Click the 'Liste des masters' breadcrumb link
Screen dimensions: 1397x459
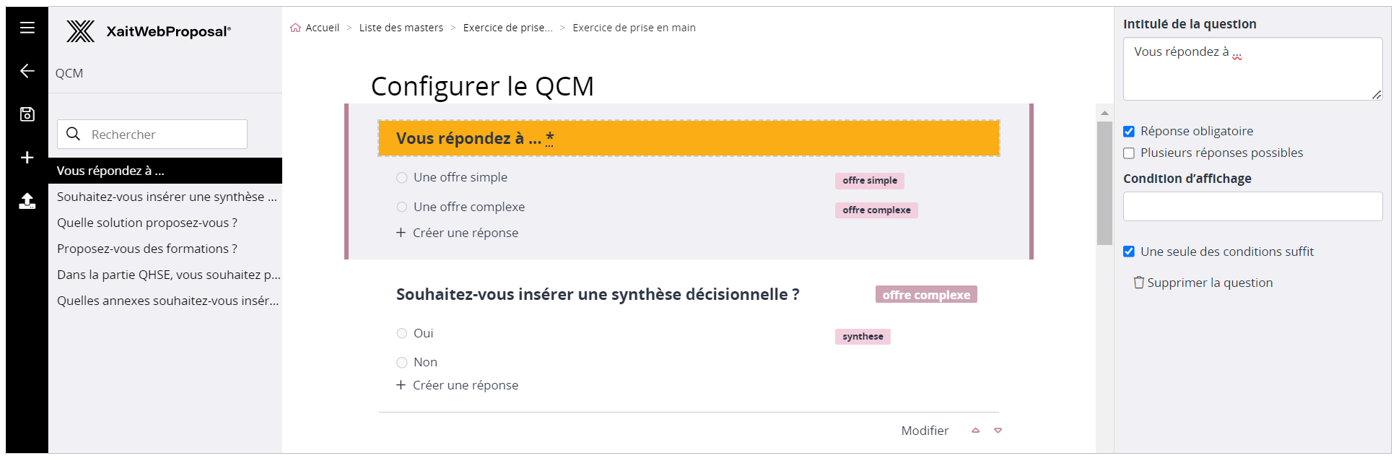click(401, 28)
